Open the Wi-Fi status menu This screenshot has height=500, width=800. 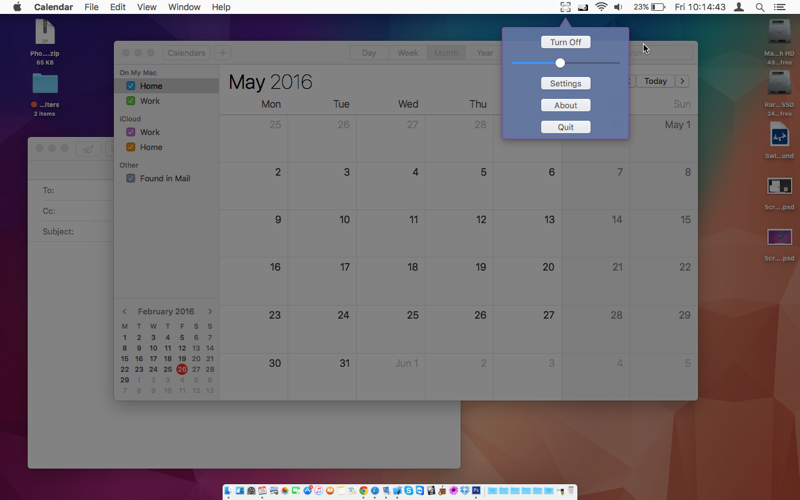602,7
